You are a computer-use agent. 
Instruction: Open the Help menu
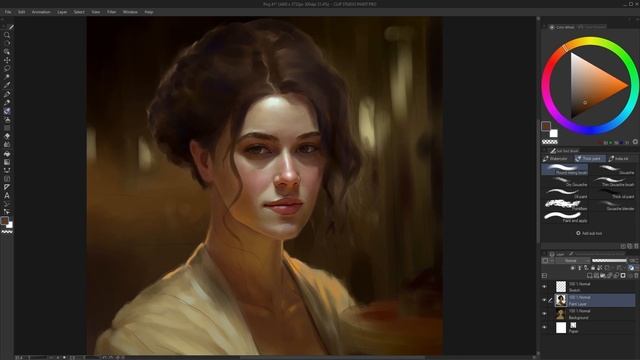click(x=149, y=12)
